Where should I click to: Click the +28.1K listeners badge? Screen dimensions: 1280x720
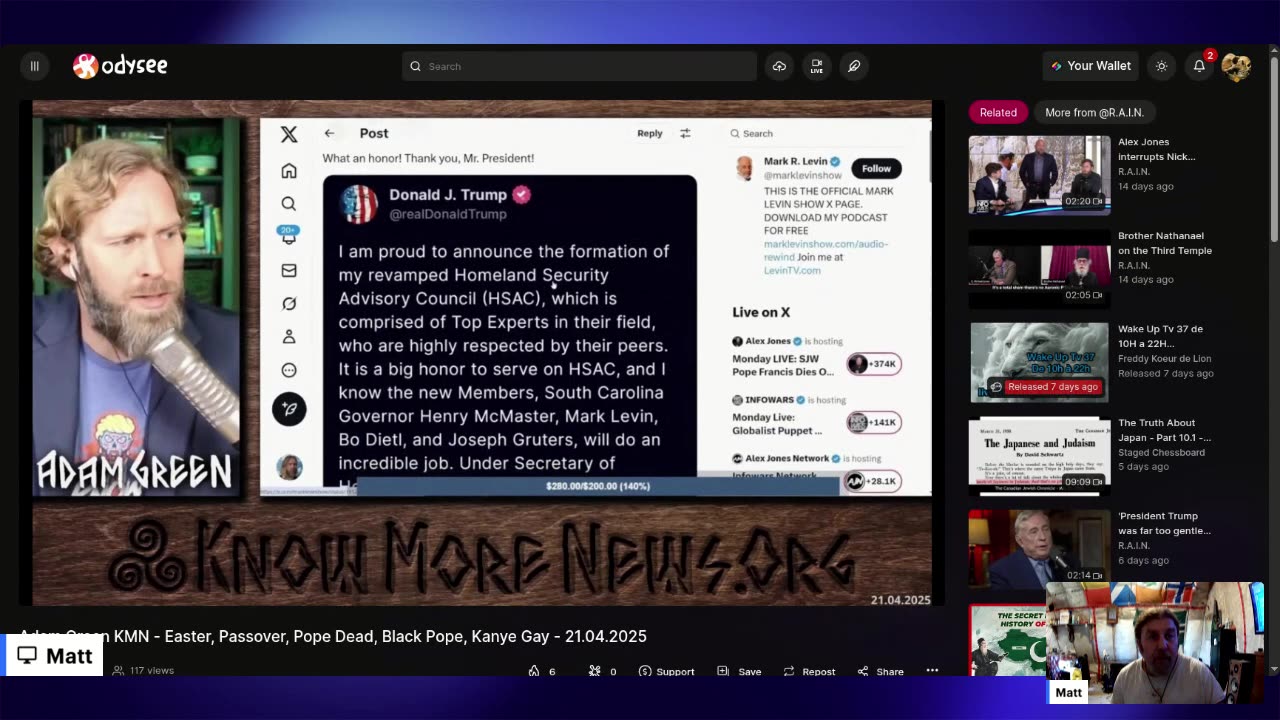(x=874, y=481)
